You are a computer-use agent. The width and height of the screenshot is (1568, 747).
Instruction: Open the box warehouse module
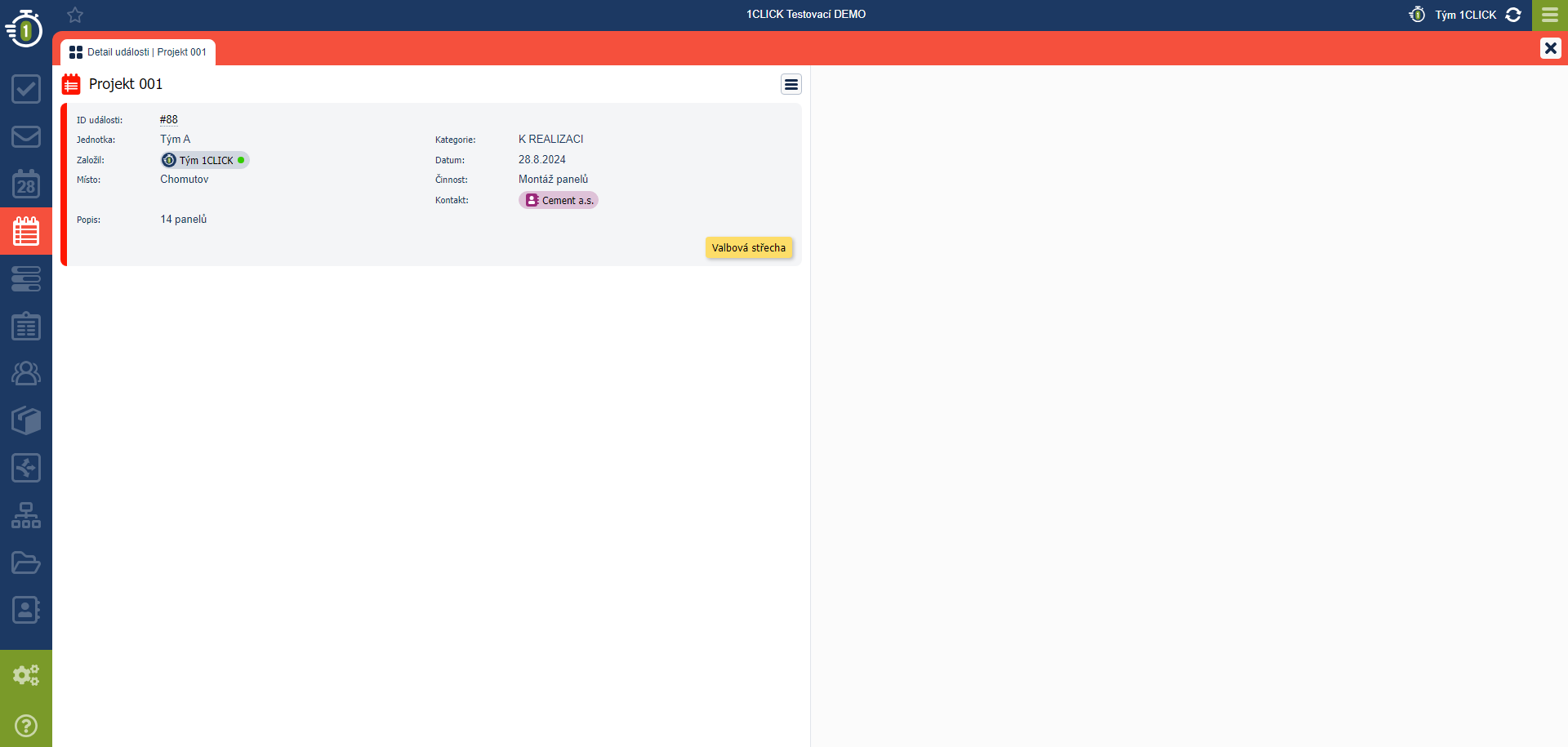(26, 420)
